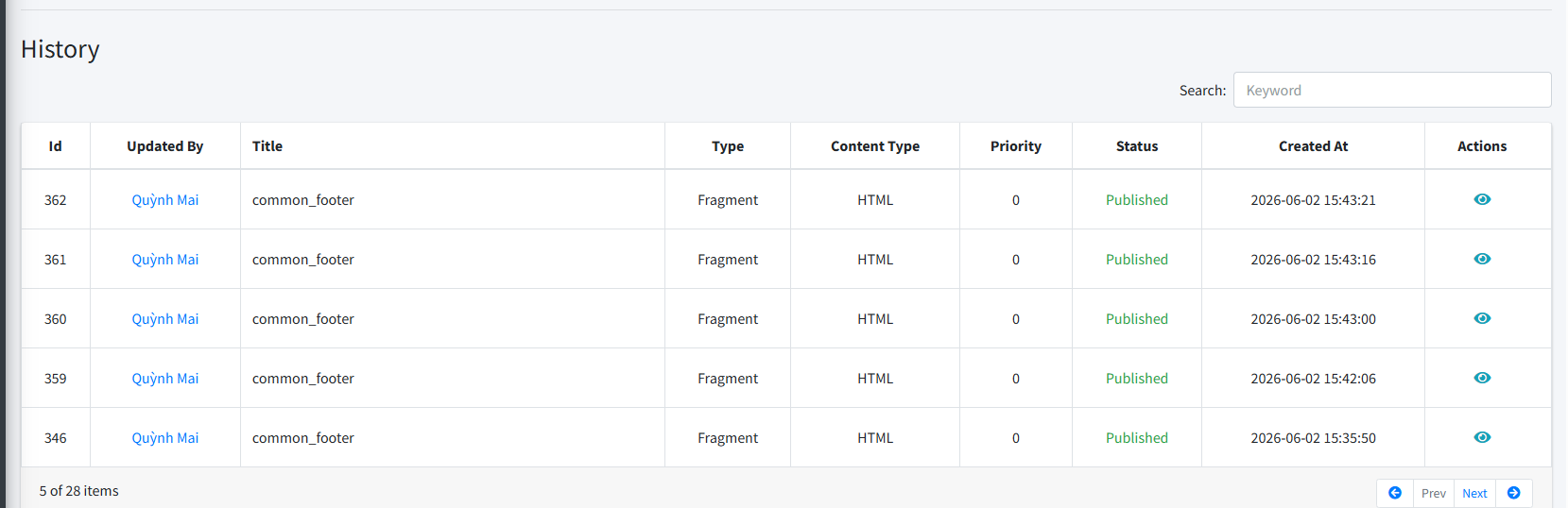Click timestamp 2026-06-02 15:43:00

pos(1314,319)
